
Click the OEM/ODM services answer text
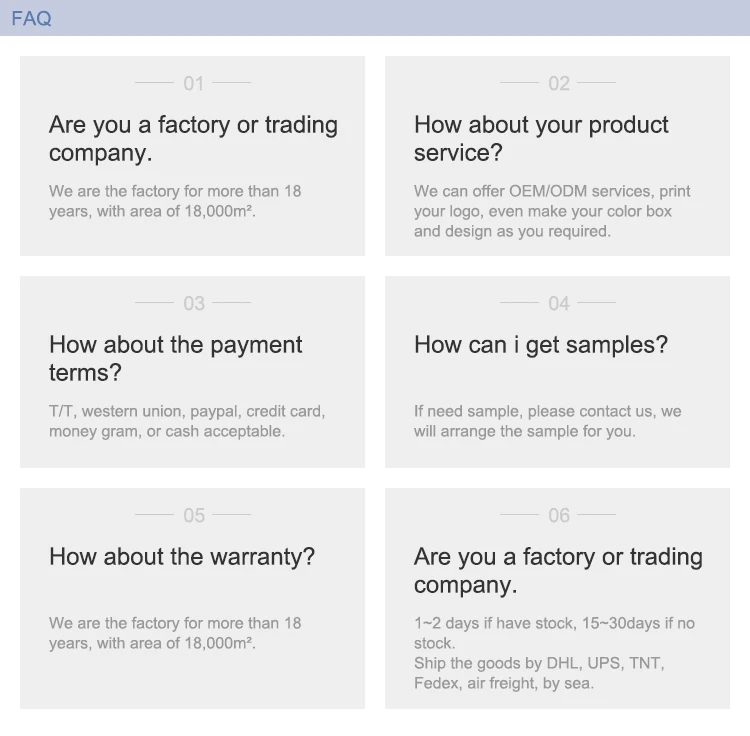(x=552, y=211)
